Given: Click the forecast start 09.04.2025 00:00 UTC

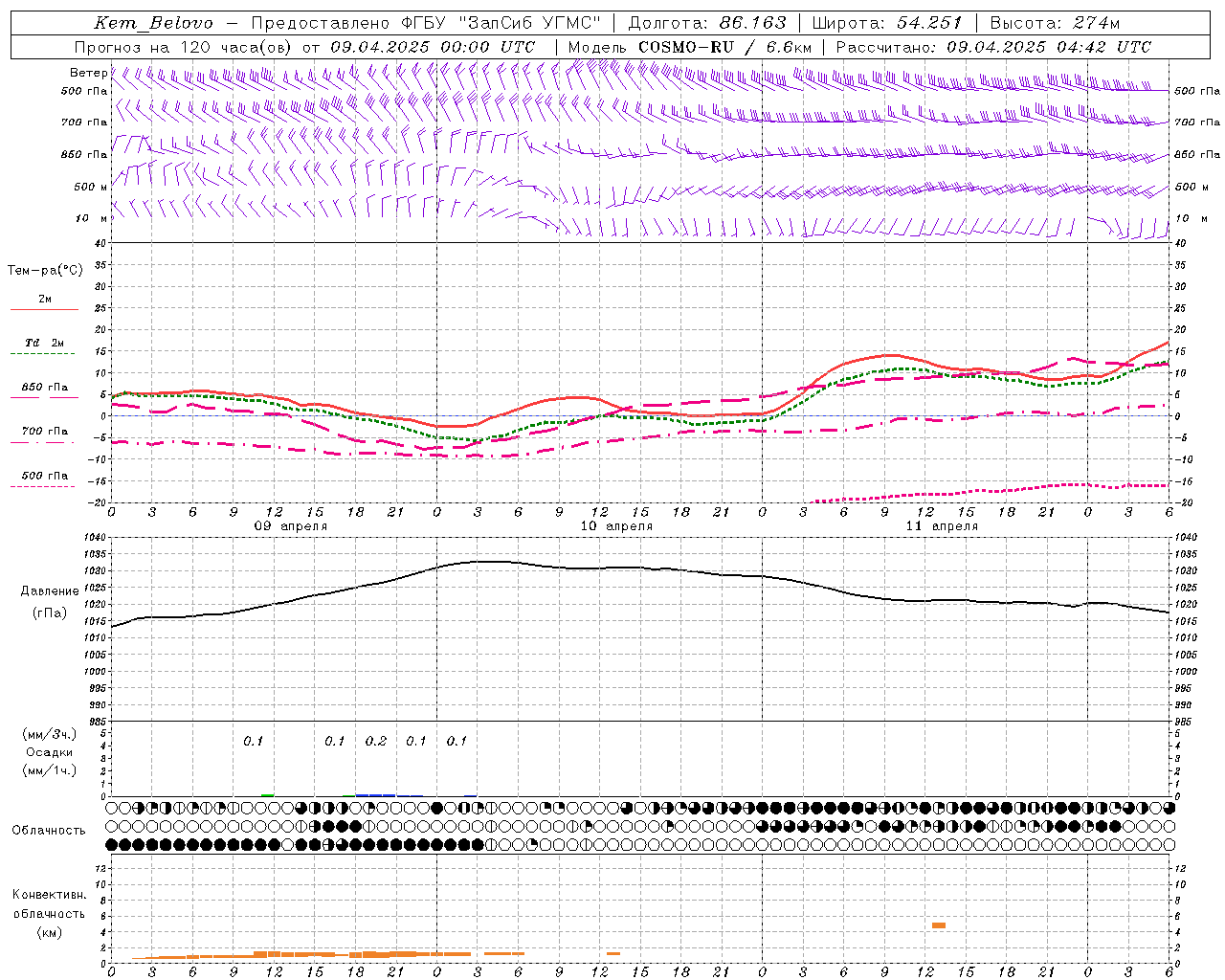Looking at the screenshot, I should 433,47.
